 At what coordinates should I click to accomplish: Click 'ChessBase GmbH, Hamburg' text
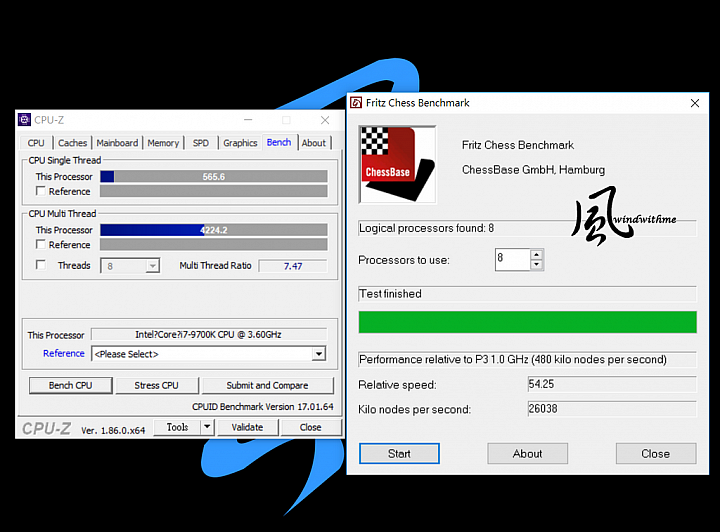pos(533,170)
